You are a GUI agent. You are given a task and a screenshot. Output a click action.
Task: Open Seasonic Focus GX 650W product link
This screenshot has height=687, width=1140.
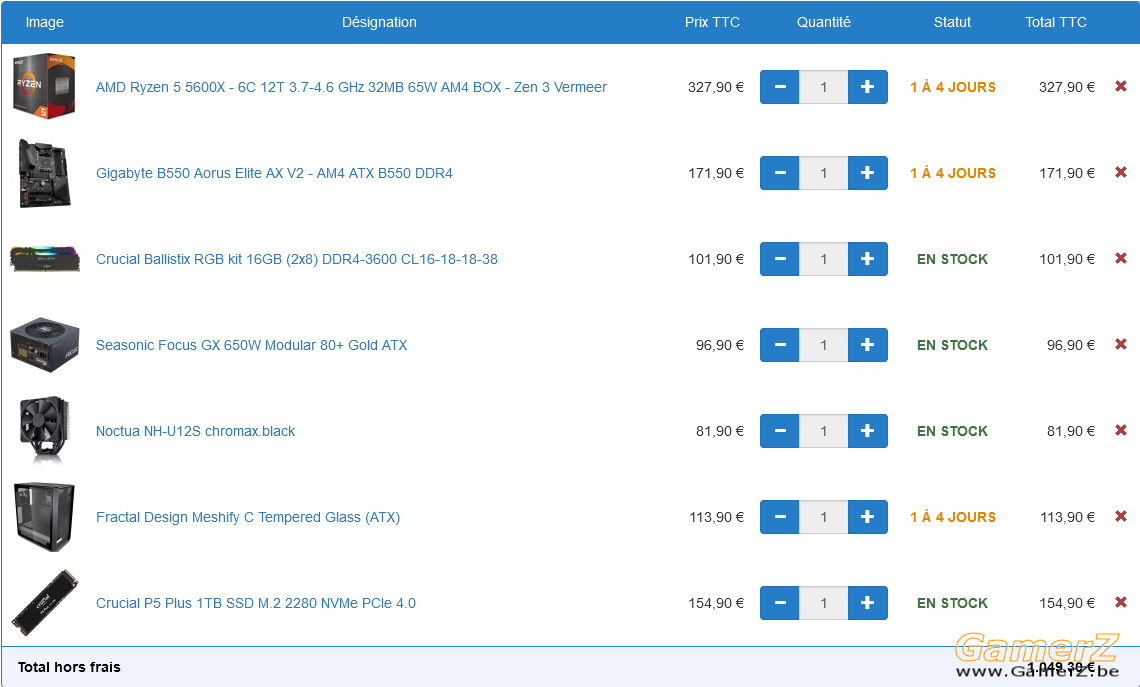tap(252, 345)
